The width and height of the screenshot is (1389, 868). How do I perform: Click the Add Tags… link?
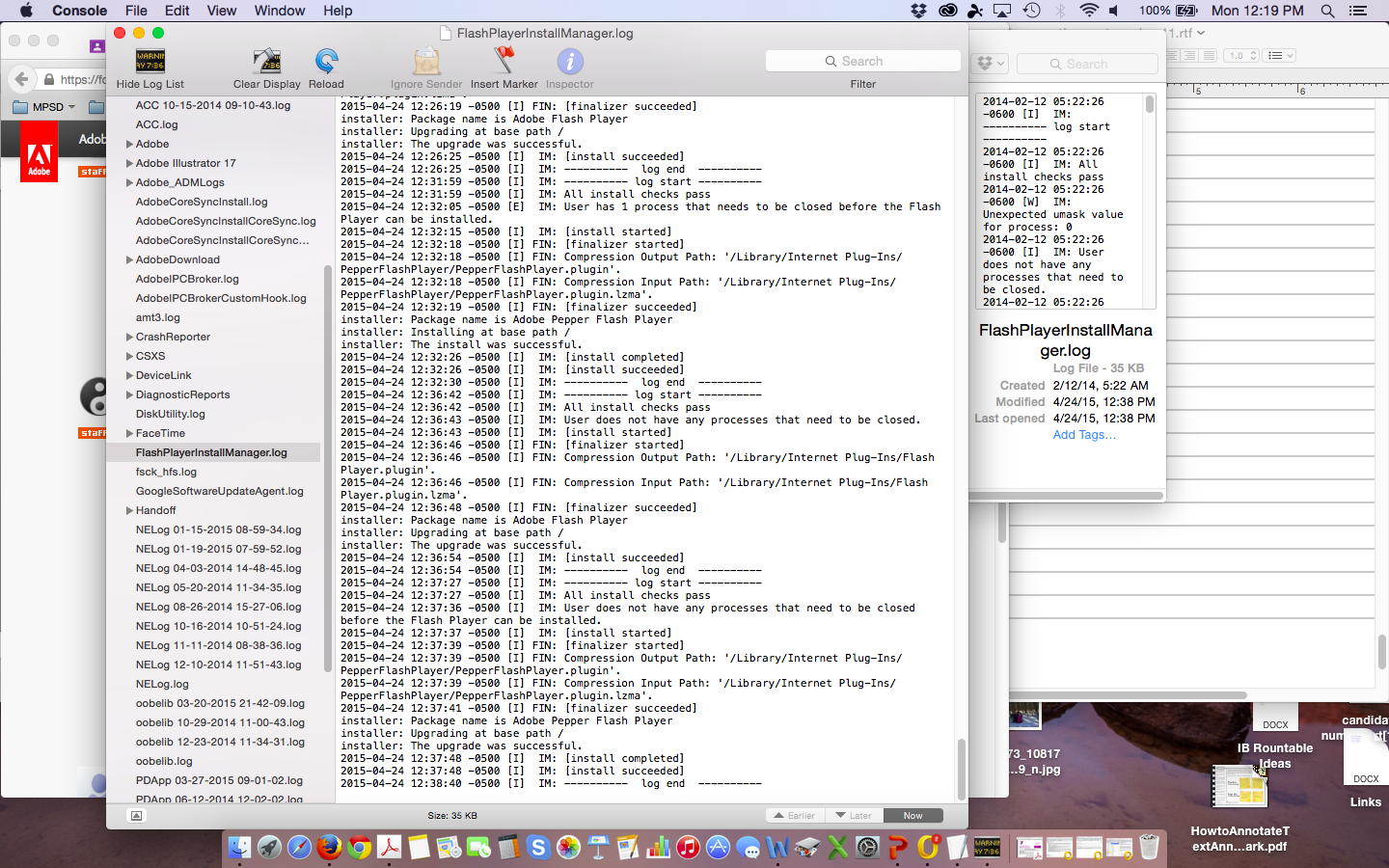click(x=1084, y=435)
